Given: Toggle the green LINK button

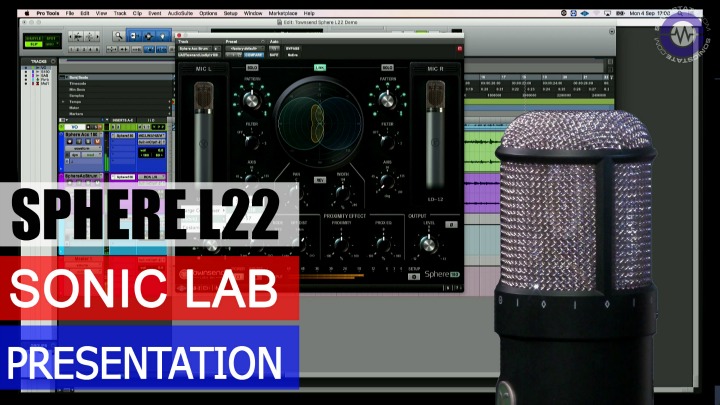Looking at the screenshot, I should [320, 68].
